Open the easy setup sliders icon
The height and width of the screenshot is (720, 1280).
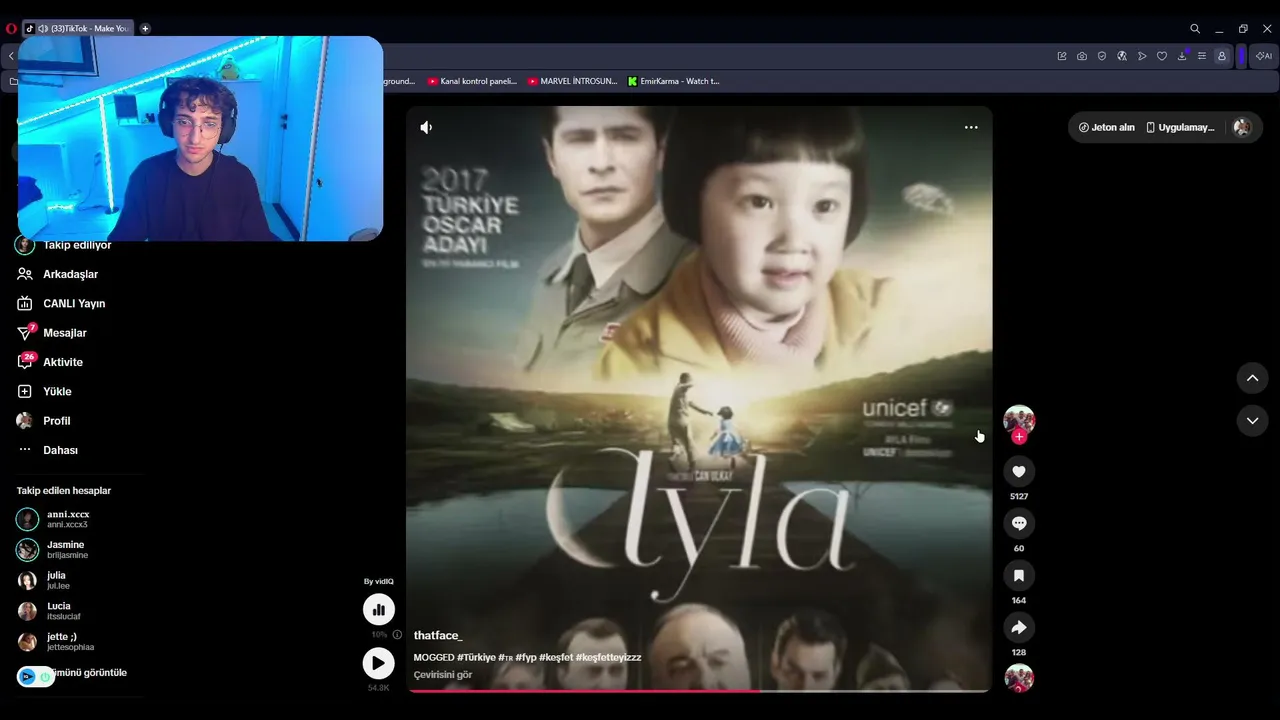coord(1202,56)
